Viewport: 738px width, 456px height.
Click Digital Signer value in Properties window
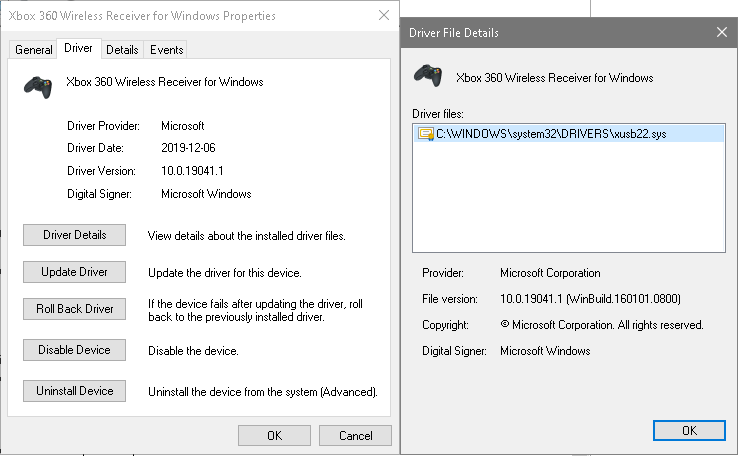click(206, 194)
